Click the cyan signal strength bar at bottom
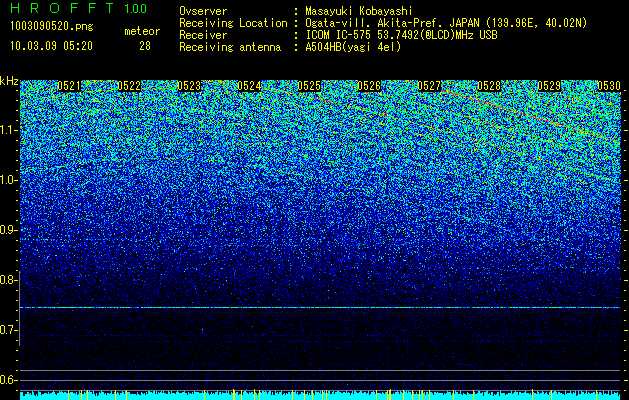Viewport: 629px width, 400px height. [320, 396]
